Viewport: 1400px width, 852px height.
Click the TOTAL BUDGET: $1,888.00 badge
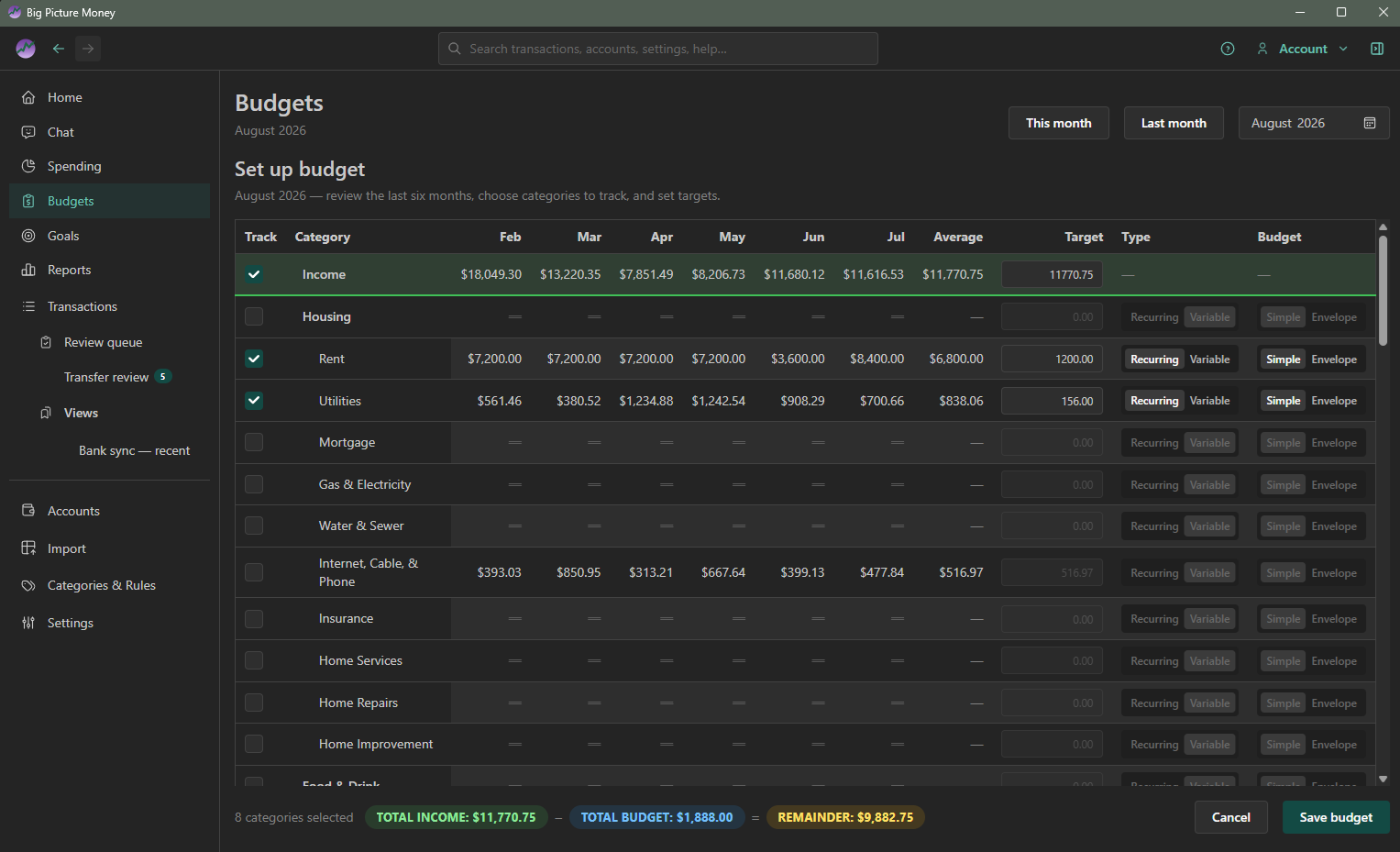tap(656, 817)
